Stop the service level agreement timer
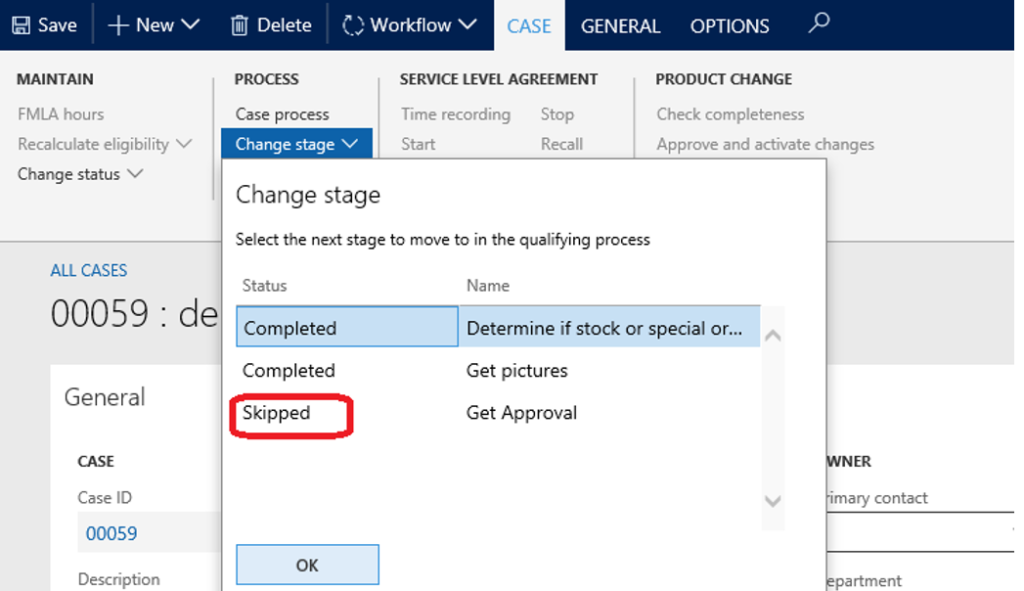Screen dimensions: 1024x591 (x=557, y=114)
